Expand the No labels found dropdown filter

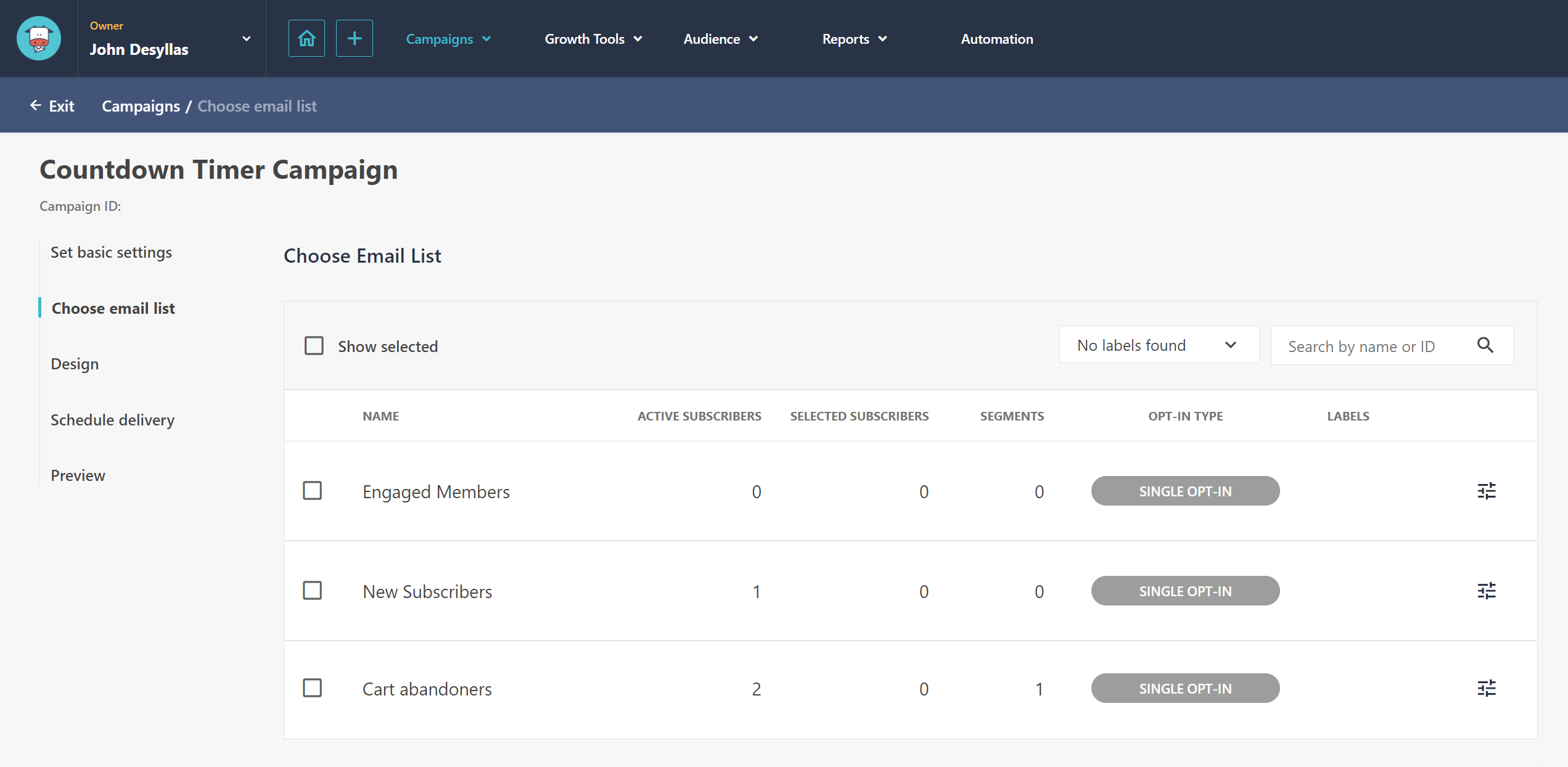(1156, 345)
